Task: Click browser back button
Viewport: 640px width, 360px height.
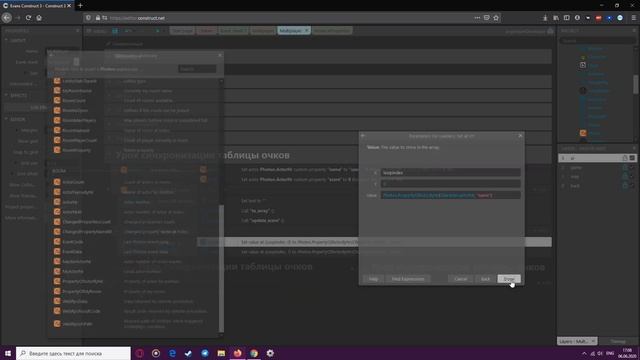Action: [7, 18]
